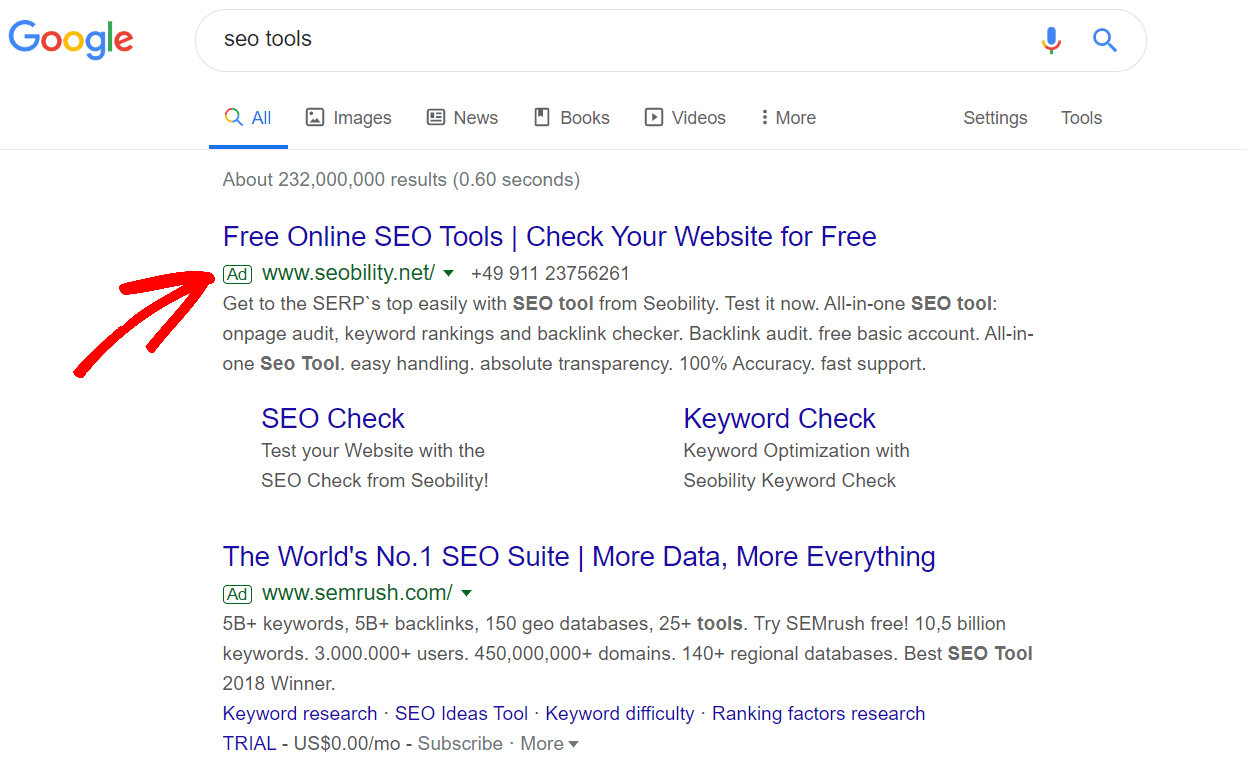Open the More search categories menu
The height and width of the screenshot is (784, 1247).
tap(788, 117)
